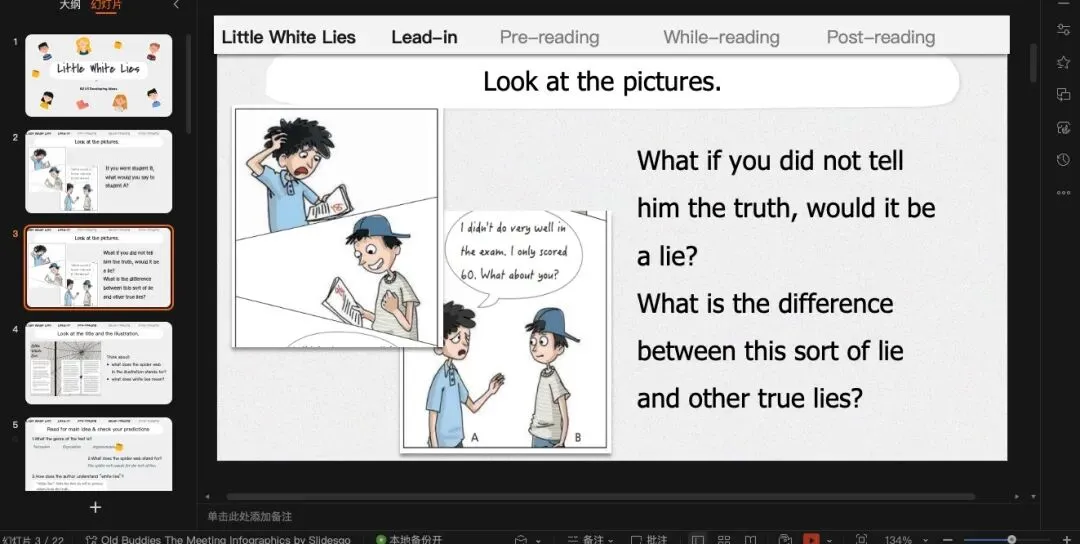The width and height of the screenshot is (1080, 544).
Task: Open the history clock icon
Action: pos(1063,160)
